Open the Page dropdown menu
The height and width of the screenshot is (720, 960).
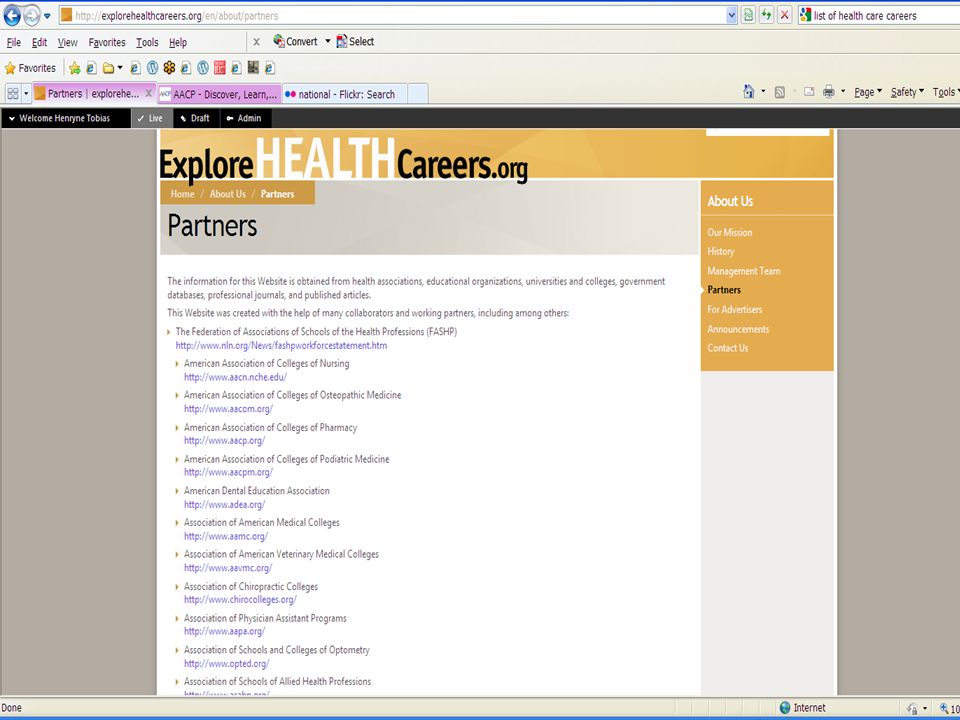pos(868,92)
